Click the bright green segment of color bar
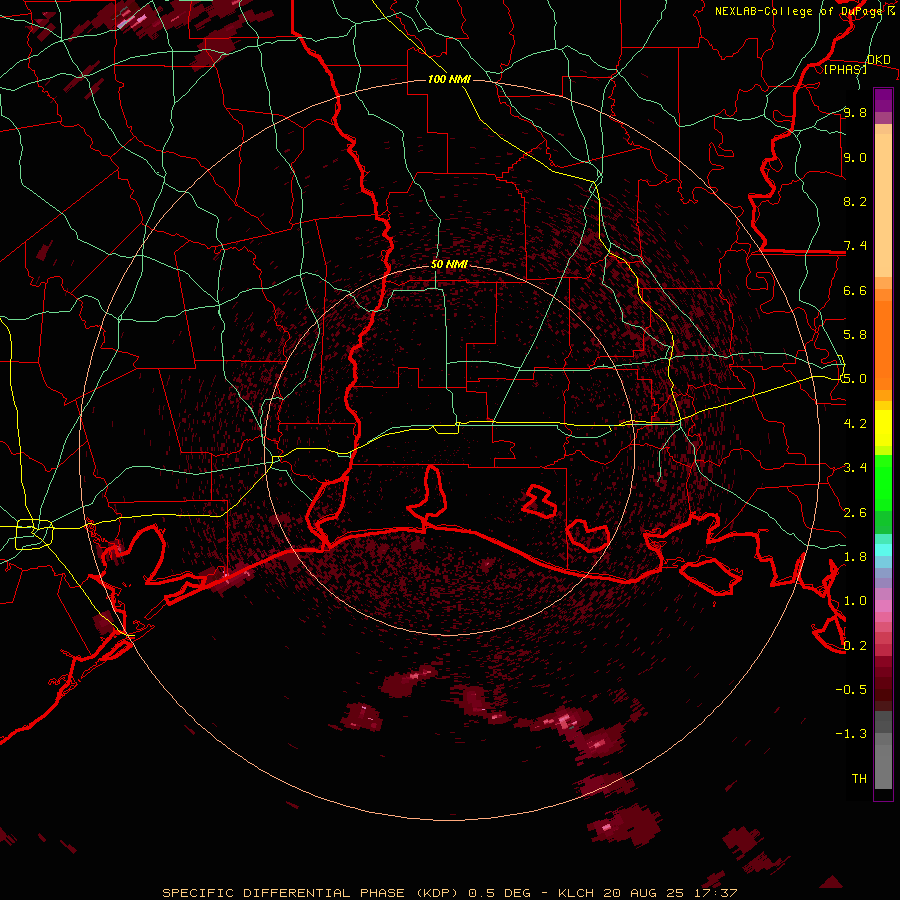Screen dimensions: 900x900 click(883, 483)
